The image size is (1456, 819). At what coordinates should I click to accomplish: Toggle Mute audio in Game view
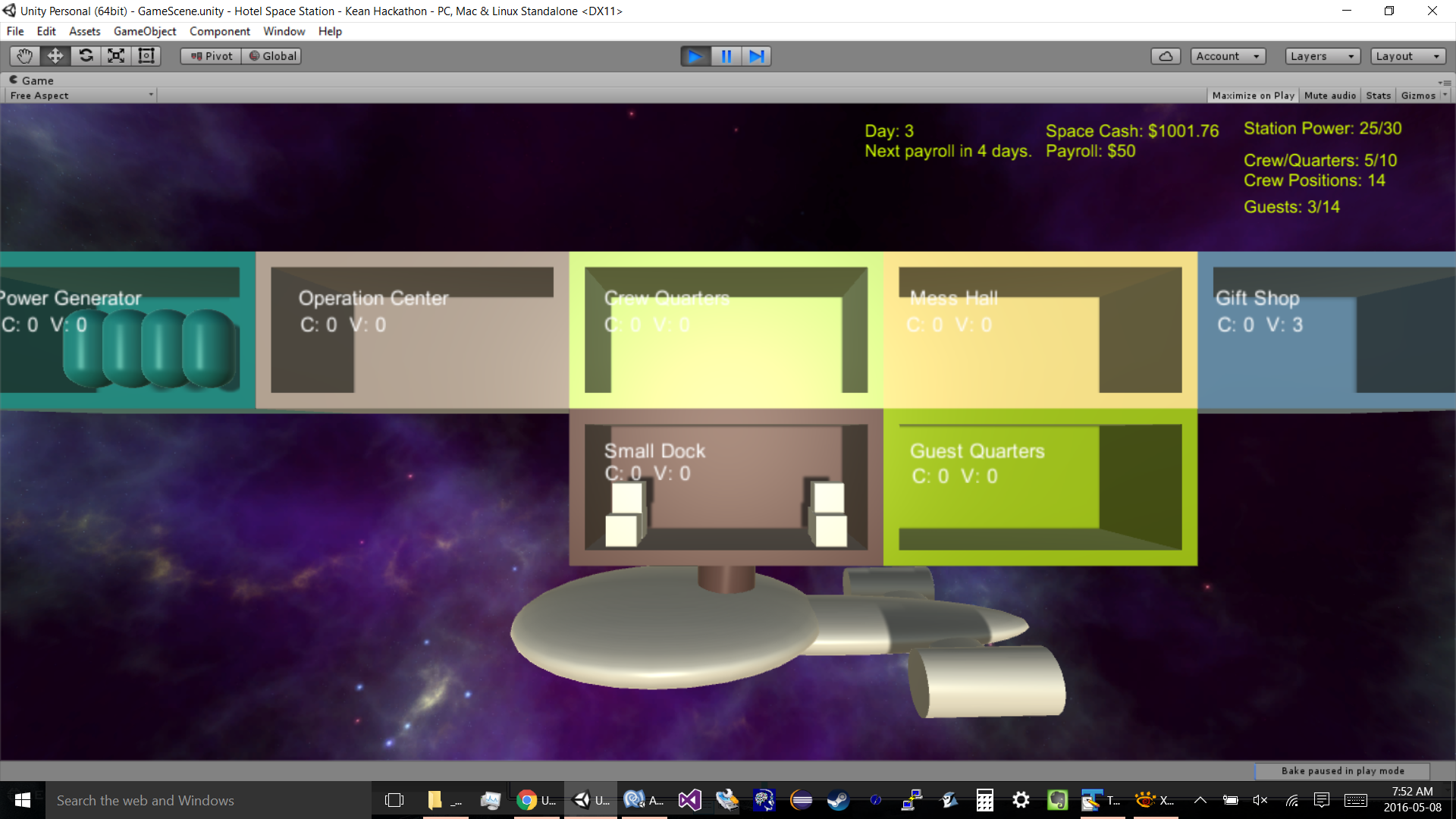pos(1329,96)
